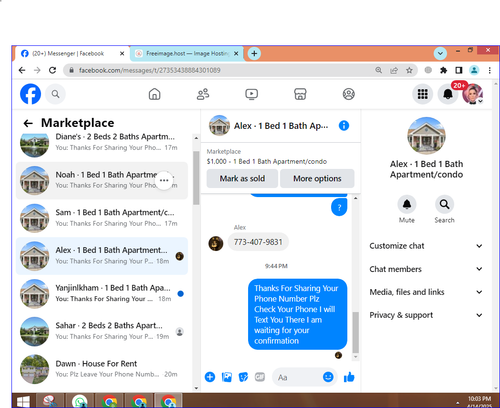
Task: Open the Facebook logo home
Action: point(30,94)
